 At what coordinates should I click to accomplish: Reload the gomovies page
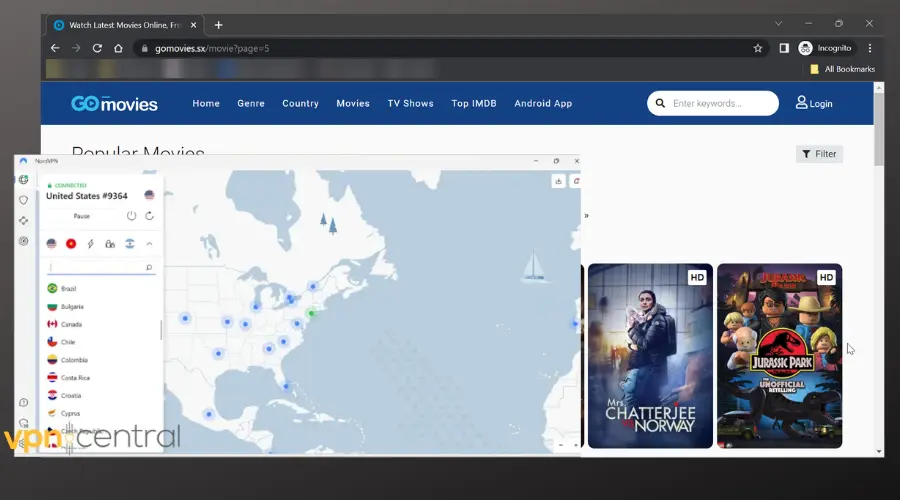[97, 48]
